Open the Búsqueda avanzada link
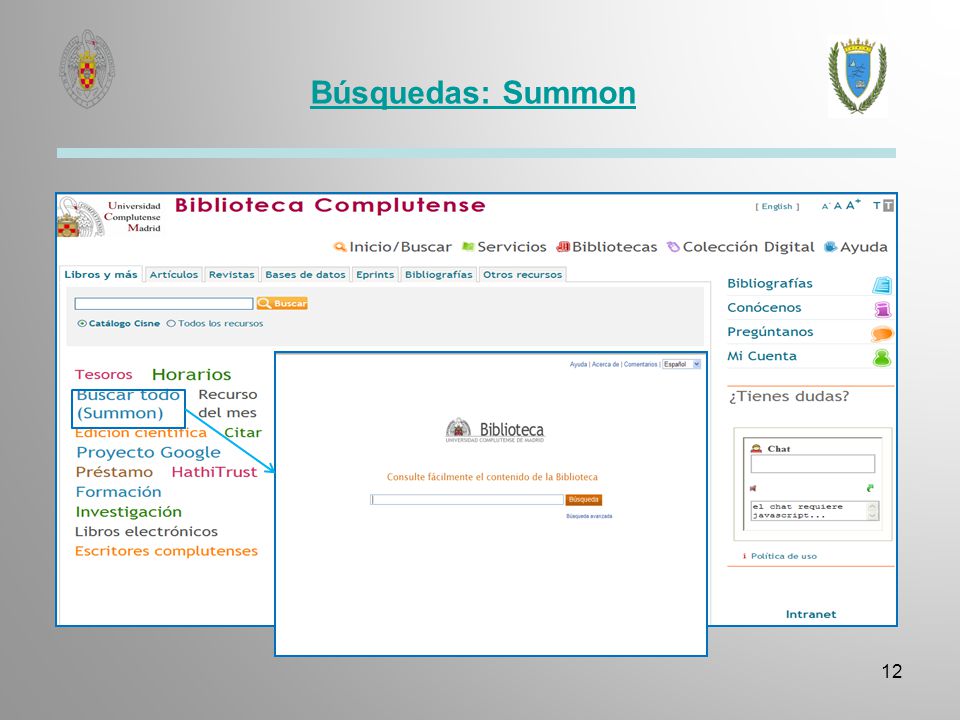The width and height of the screenshot is (960, 720). 589,516
